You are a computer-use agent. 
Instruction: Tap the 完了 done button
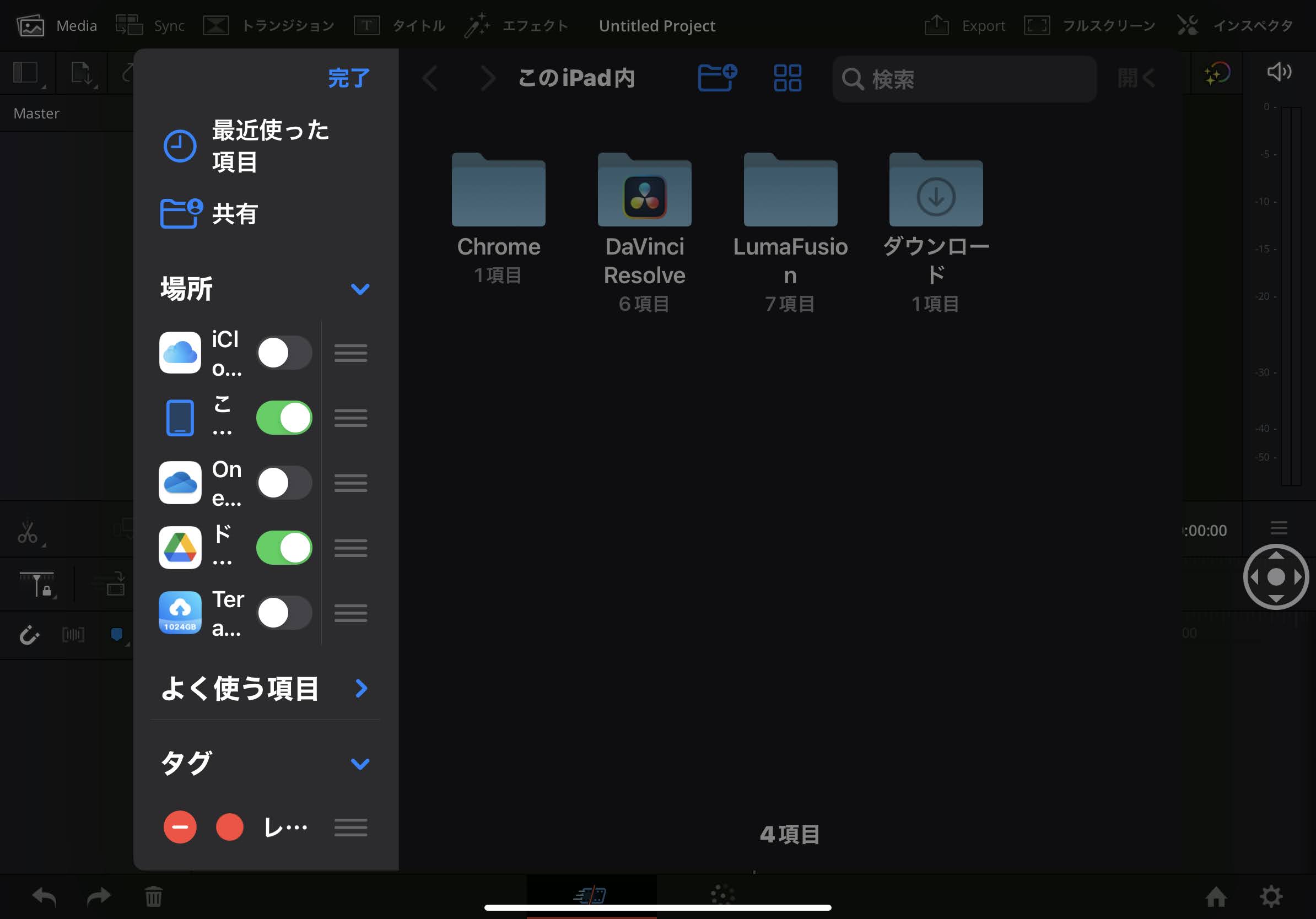click(x=348, y=78)
